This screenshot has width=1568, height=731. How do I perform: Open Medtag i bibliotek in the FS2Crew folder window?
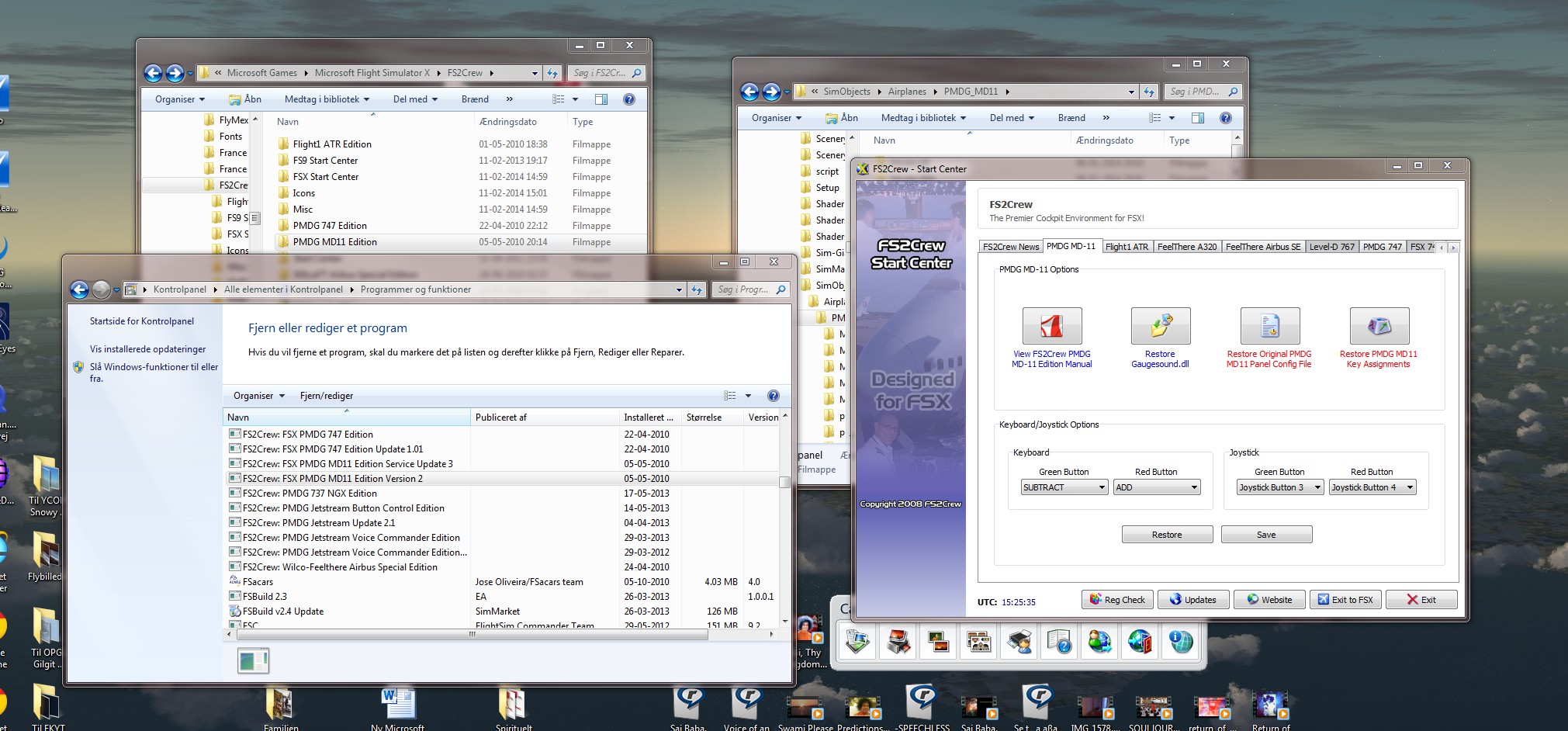(327, 99)
